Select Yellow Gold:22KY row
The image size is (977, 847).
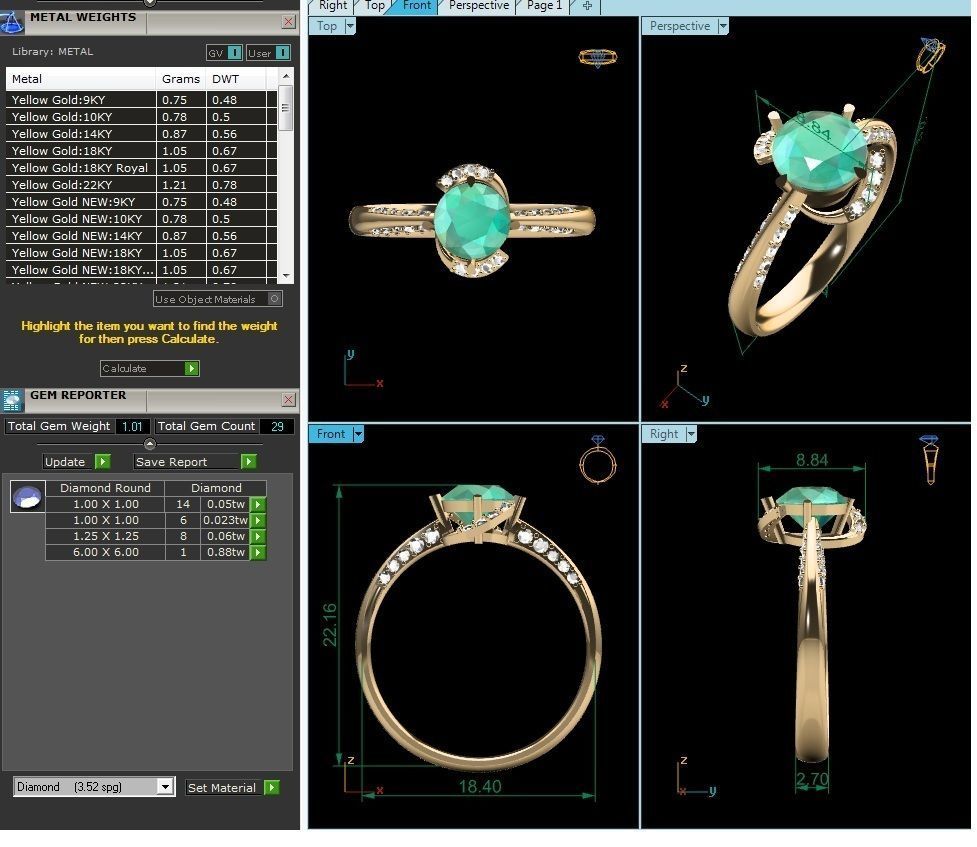[x=141, y=184]
